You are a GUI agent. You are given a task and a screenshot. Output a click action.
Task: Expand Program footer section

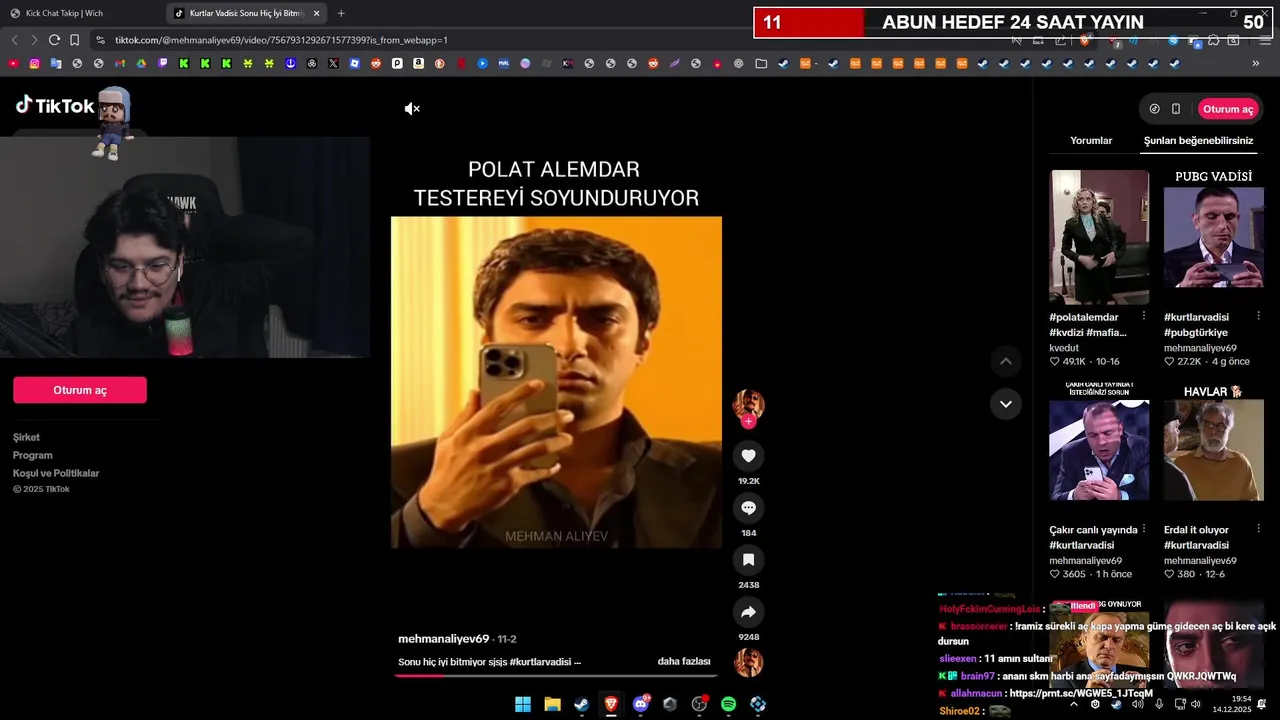point(32,455)
